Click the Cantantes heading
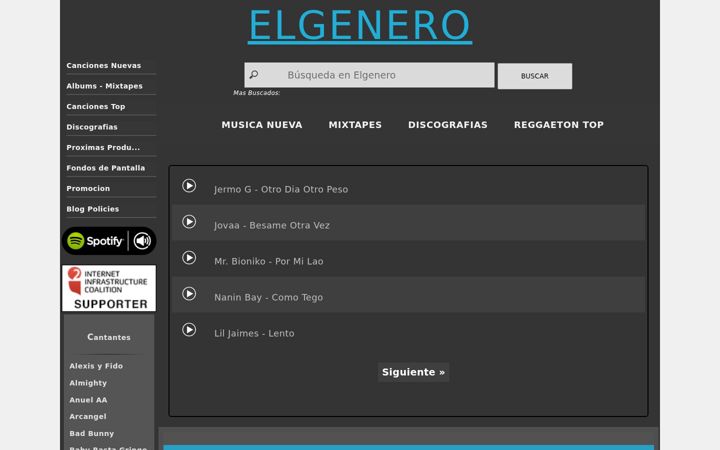 [x=109, y=337]
